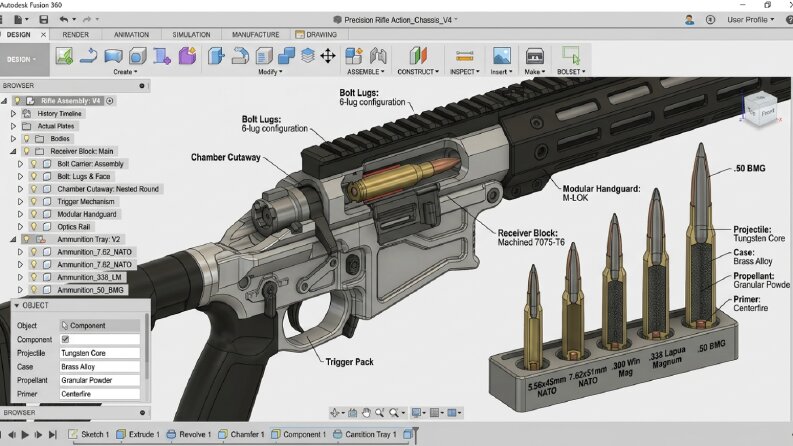This screenshot has width=793, height=446.
Task: Hide the Trigger Mechanism component
Action: (34, 201)
